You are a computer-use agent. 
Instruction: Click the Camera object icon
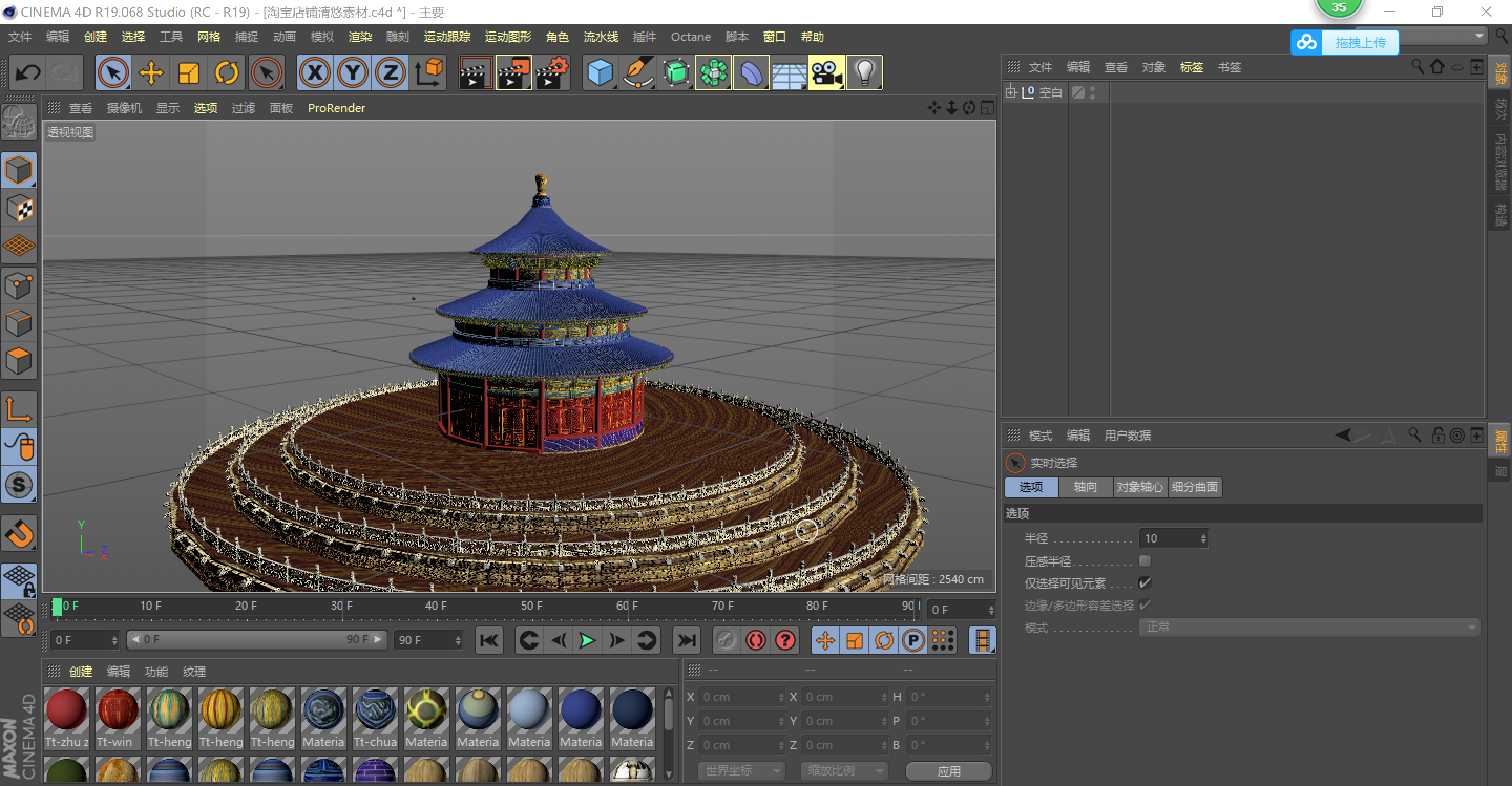pyautogui.click(x=826, y=73)
